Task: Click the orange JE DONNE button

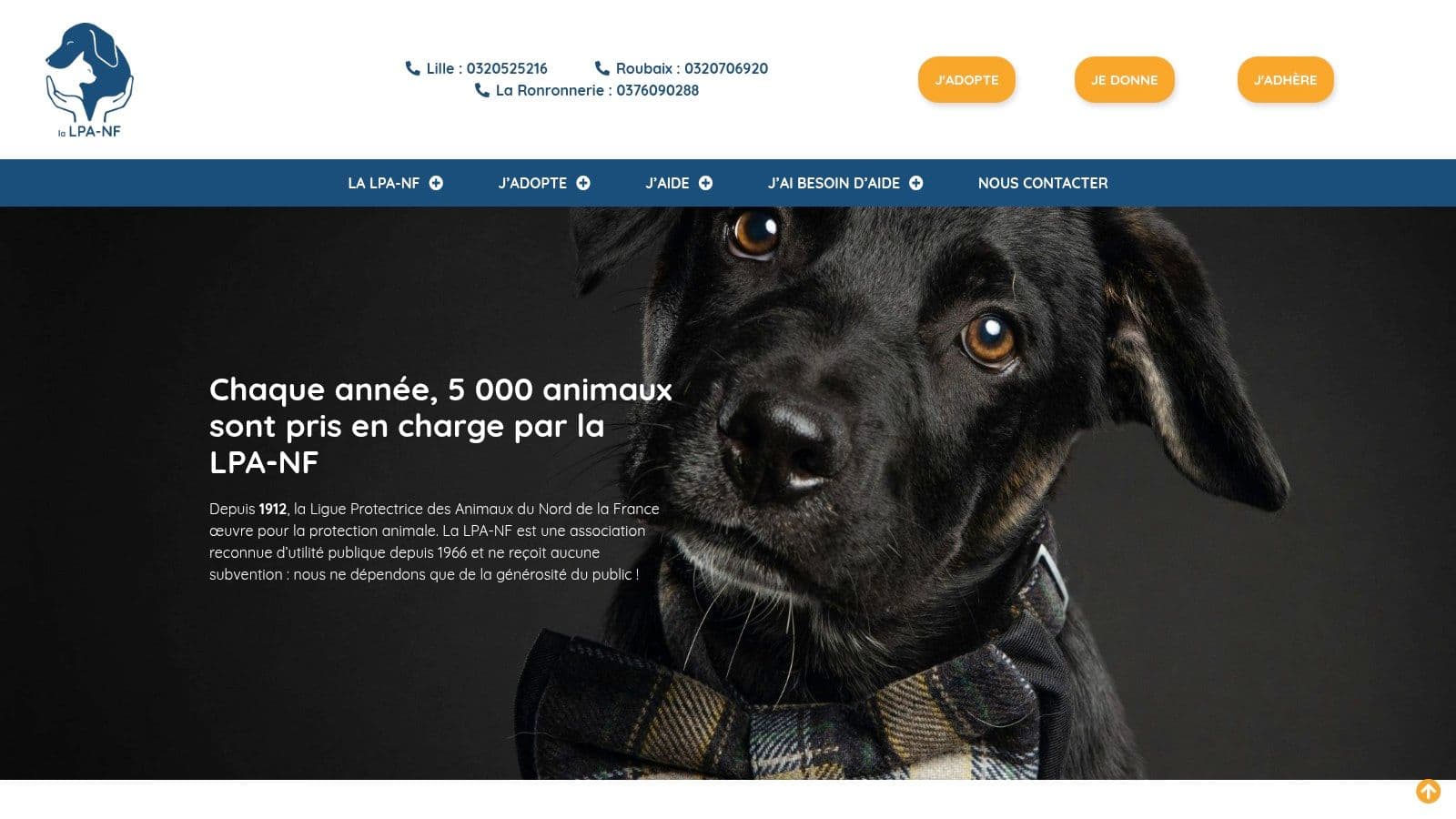Action: 1125,80
